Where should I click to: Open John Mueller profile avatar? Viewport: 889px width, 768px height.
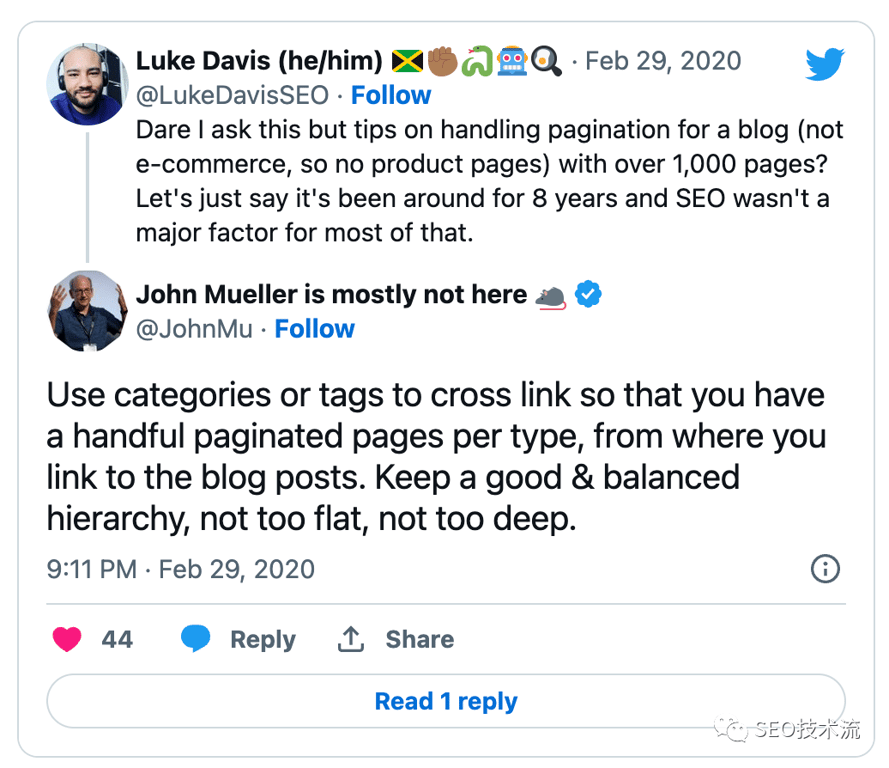[87, 310]
